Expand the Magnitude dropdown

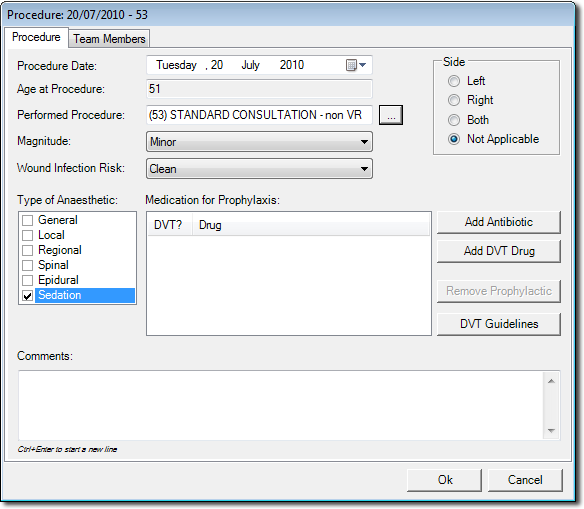[259, 142]
